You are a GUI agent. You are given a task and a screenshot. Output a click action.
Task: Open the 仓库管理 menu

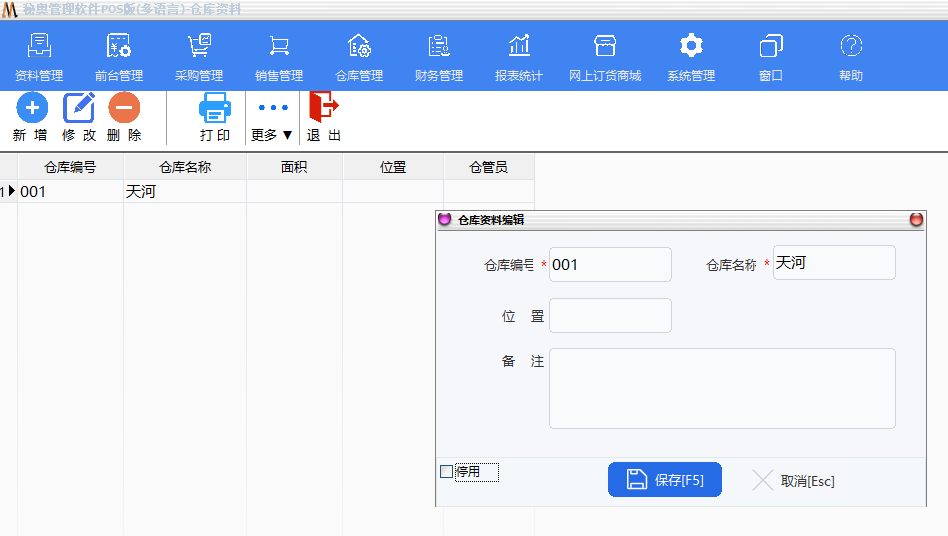click(x=359, y=57)
